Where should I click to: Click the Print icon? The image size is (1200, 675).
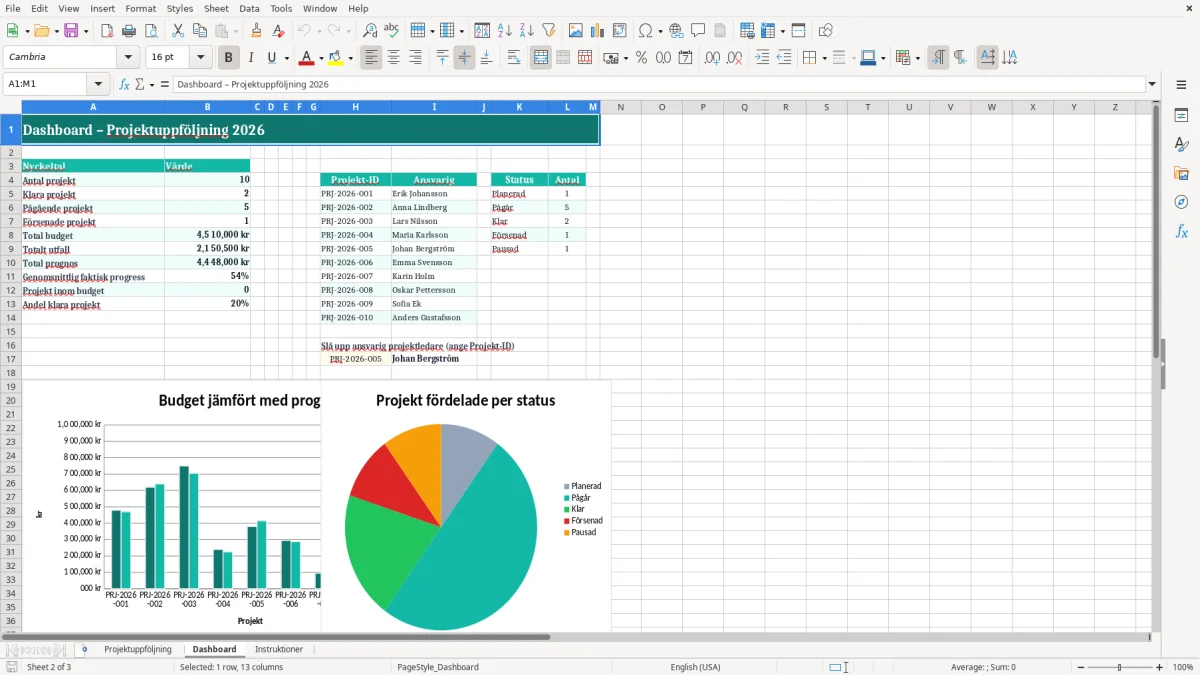coord(129,31)
